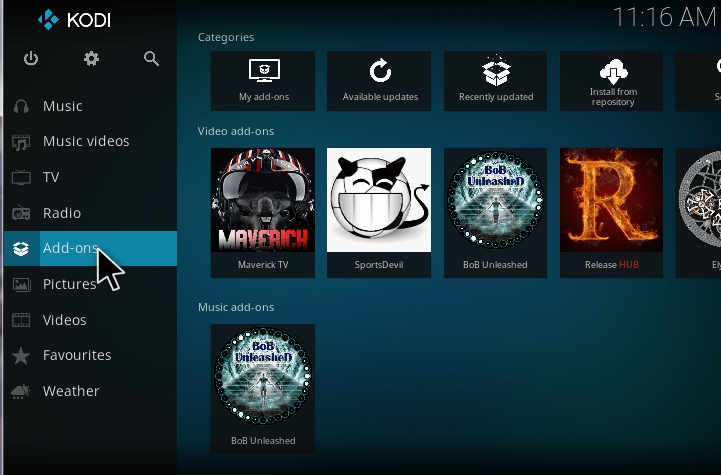
Task: Open the Radio section
Action: pos(62,213)
